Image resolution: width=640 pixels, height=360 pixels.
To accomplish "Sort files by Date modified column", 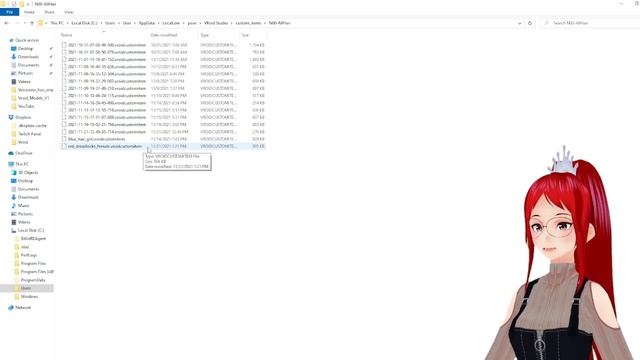I will (x=173, y=35).
